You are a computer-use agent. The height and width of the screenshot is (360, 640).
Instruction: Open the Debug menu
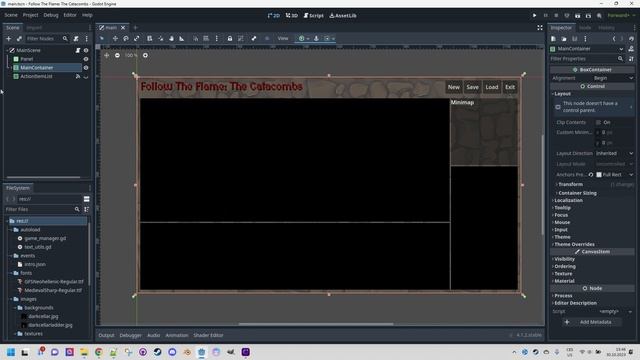(51, 15)
